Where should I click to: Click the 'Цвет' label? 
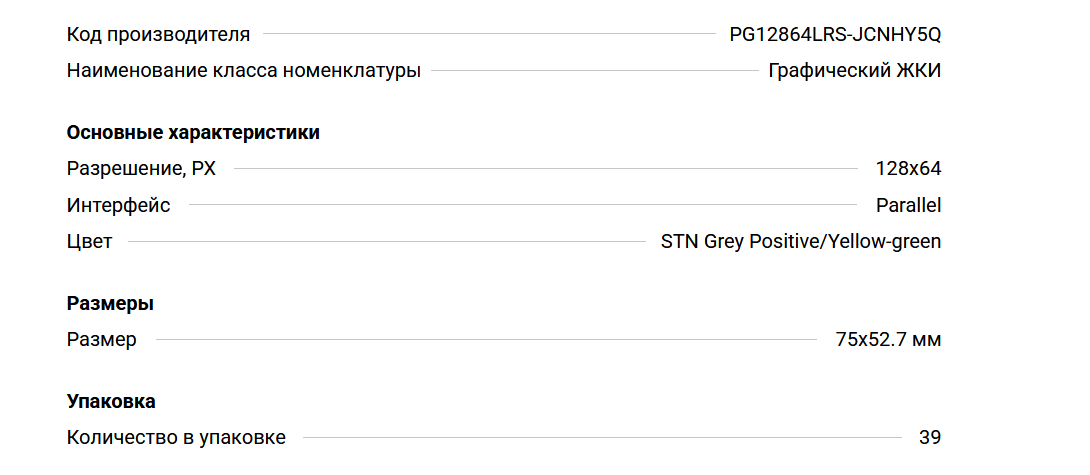(89, 242)
